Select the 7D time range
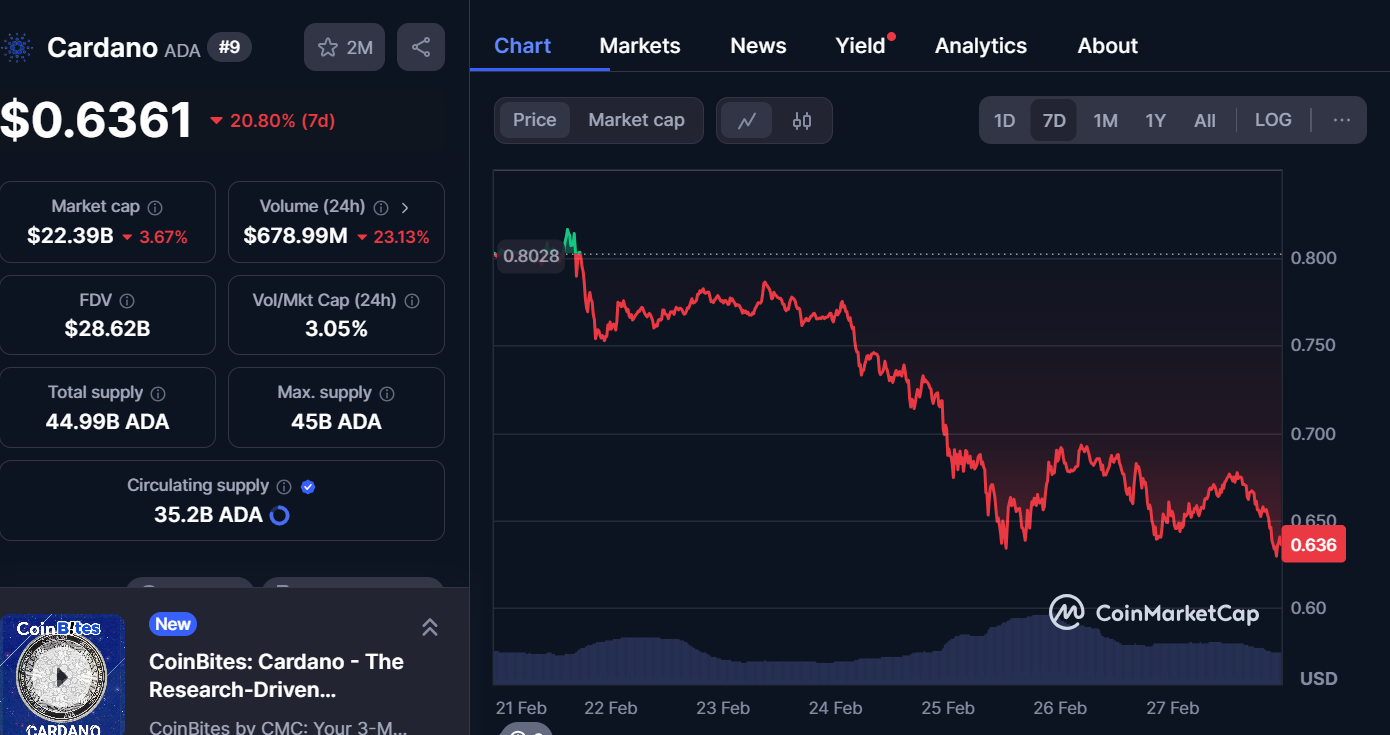The height and width of the screenshot is (735, 1390). (1054, 121)
